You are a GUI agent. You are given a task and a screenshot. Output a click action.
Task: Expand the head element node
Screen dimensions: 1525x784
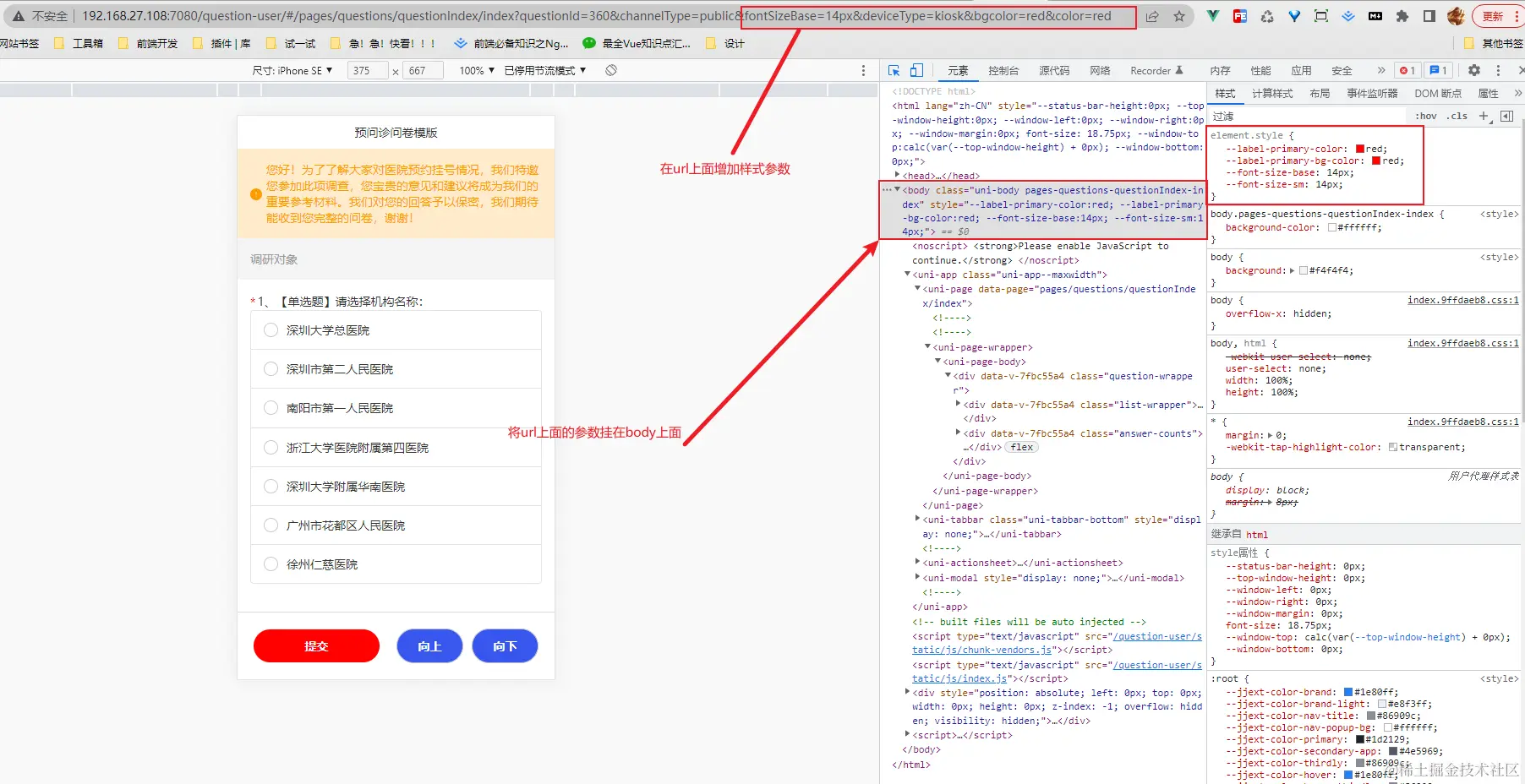tap(897, 175)
